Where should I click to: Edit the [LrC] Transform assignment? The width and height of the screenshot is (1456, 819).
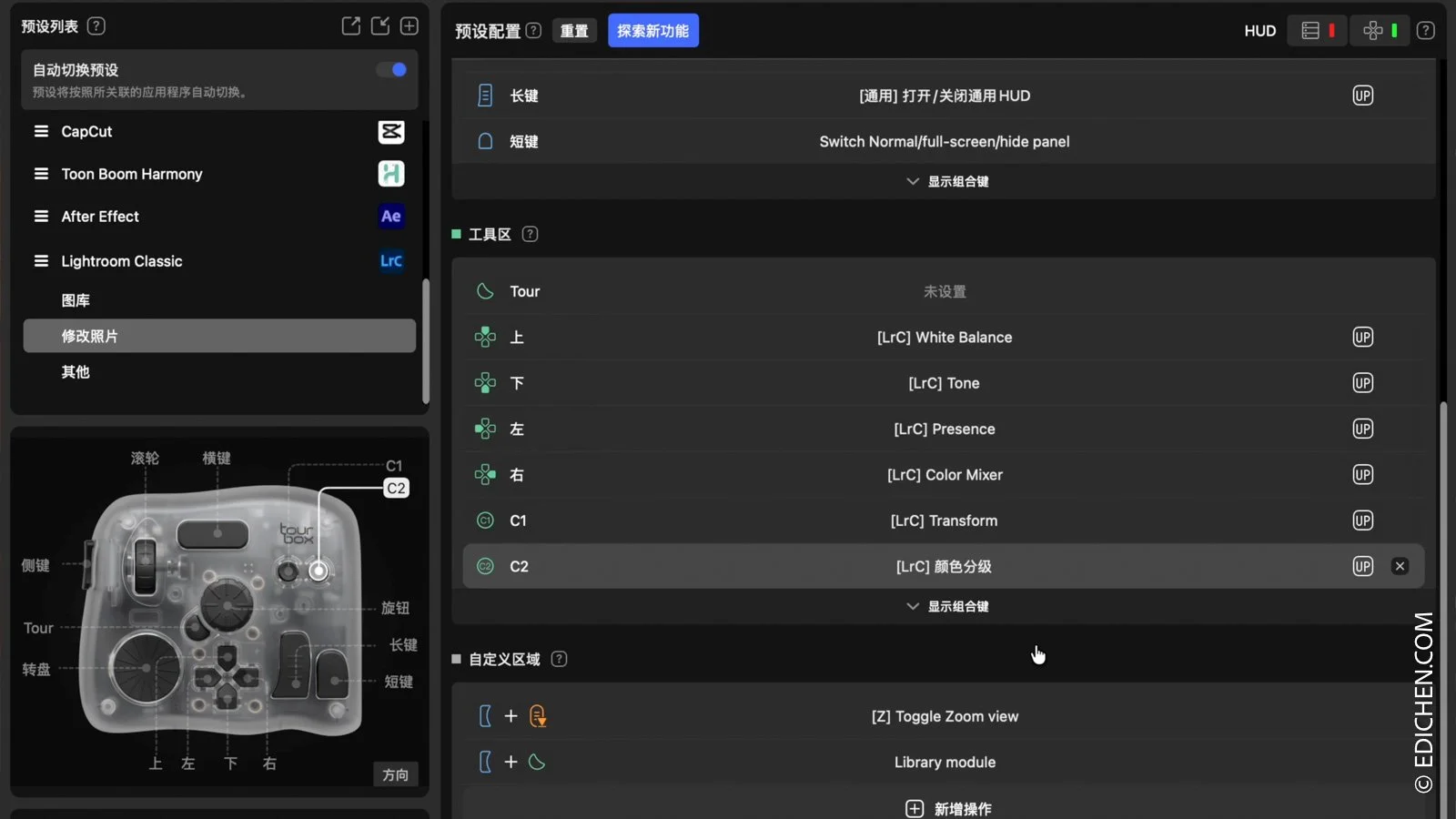[x=944, y=521]
